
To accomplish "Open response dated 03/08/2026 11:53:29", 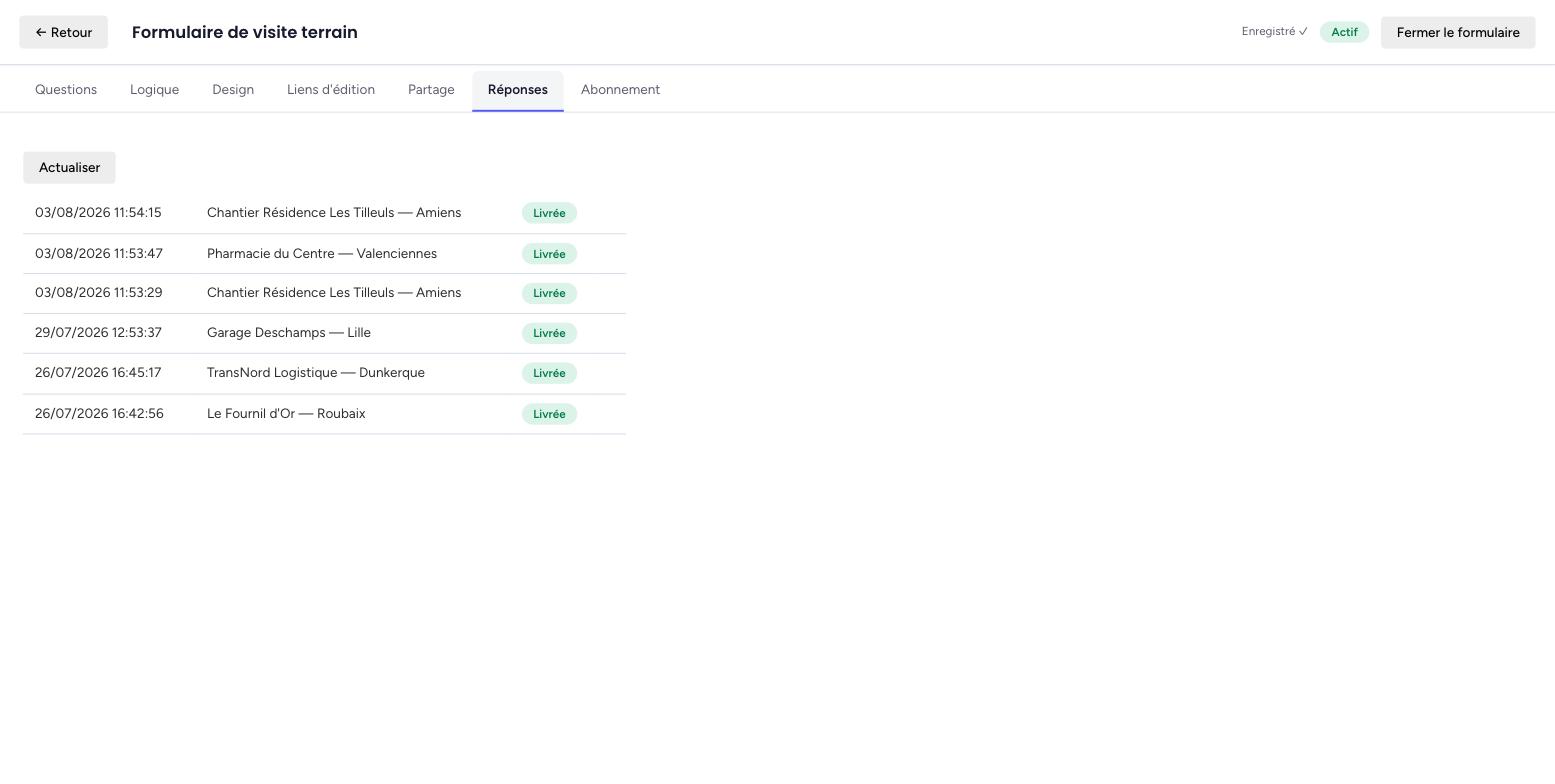I will tap(324, 293).
